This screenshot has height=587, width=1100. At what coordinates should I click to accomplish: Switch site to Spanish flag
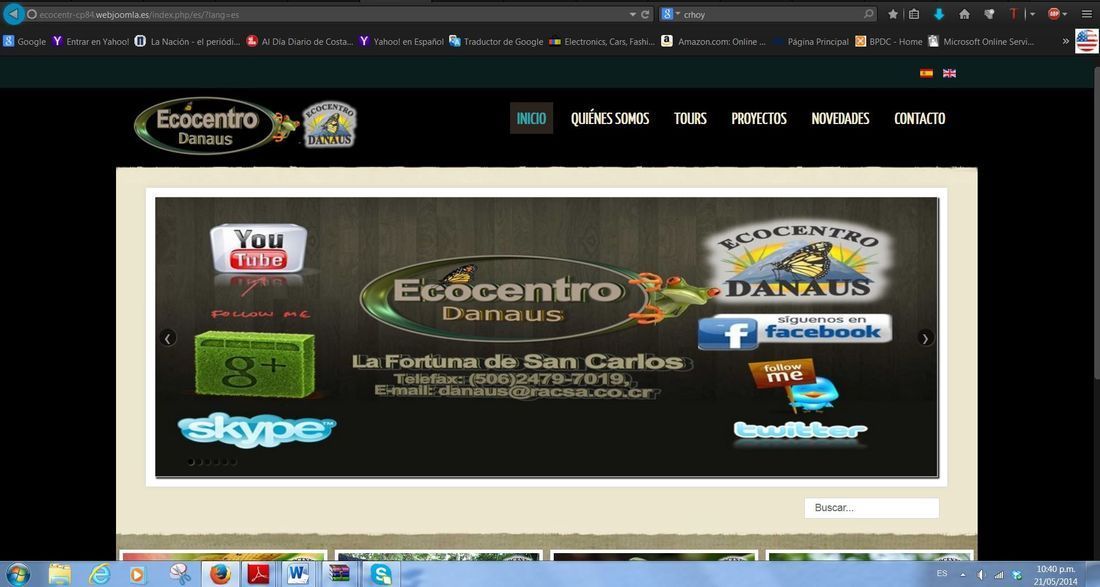[x=926, y=73]
